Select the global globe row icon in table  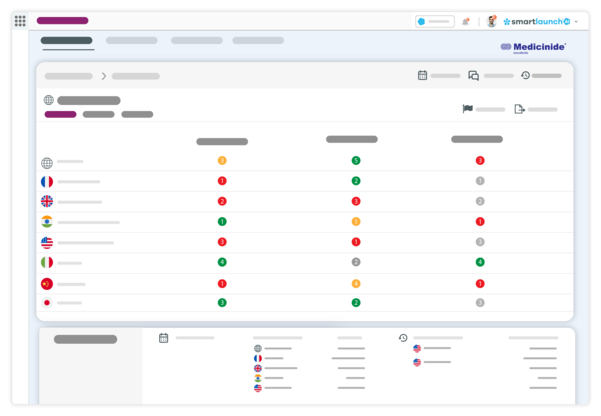pyautogui.click(x=47, y=163)
